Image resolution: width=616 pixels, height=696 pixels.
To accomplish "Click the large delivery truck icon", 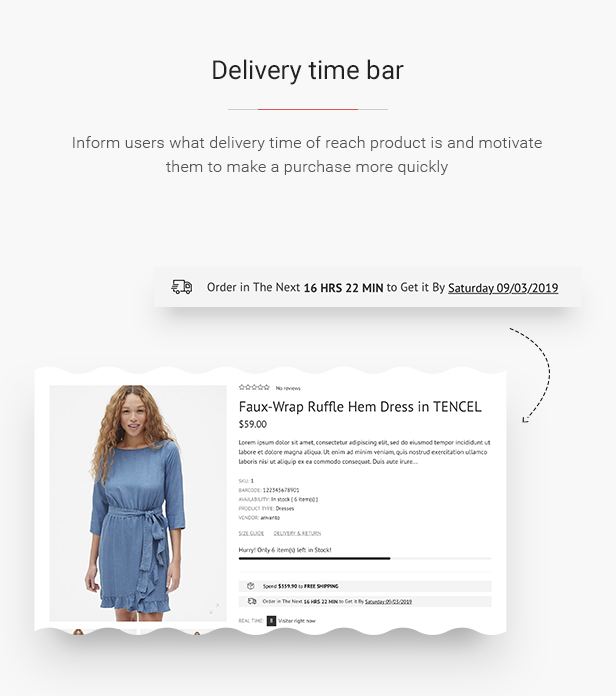I will (x=182, y=287).
